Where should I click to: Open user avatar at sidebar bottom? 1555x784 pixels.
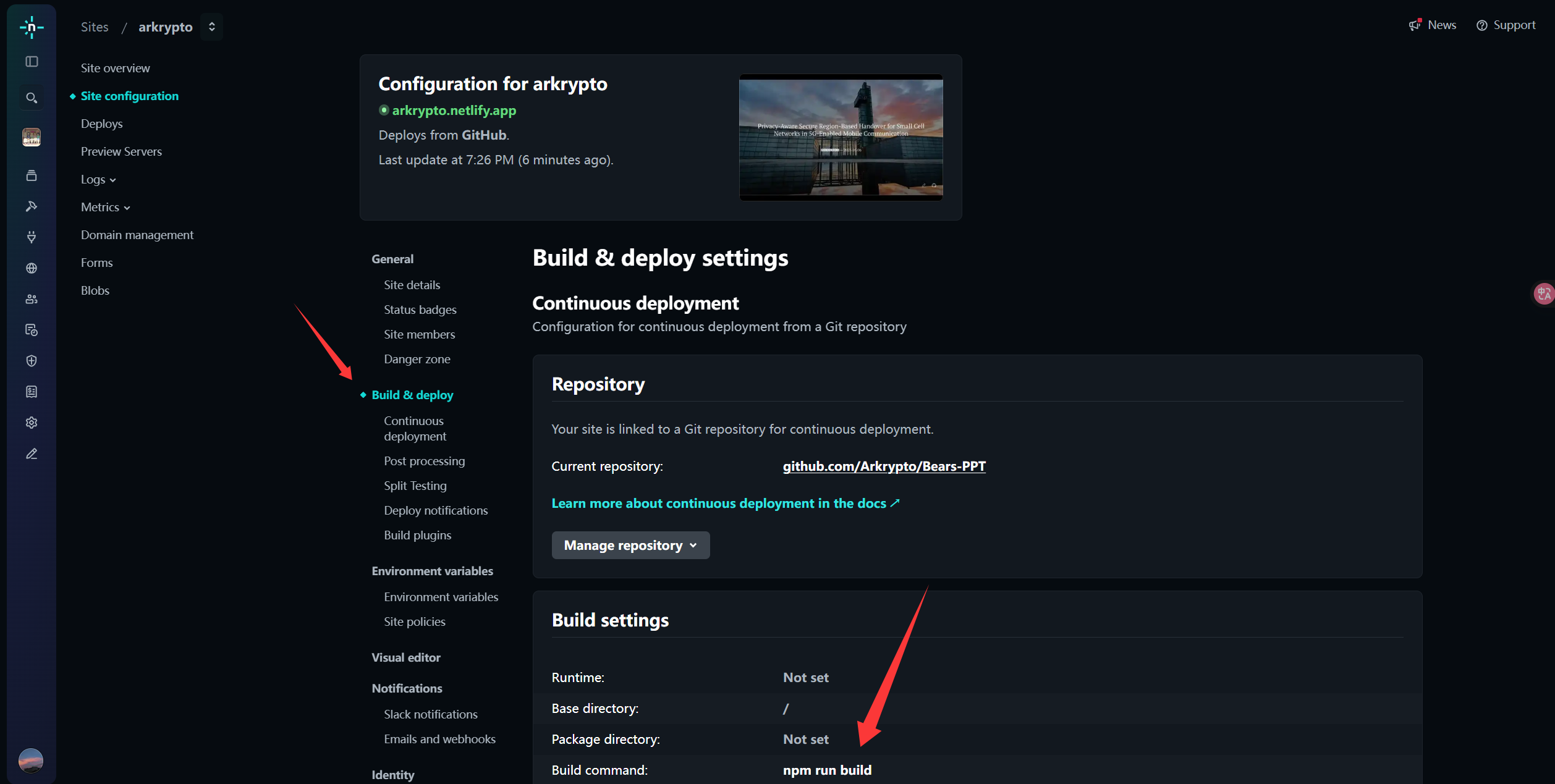click(x=31, y=761)
